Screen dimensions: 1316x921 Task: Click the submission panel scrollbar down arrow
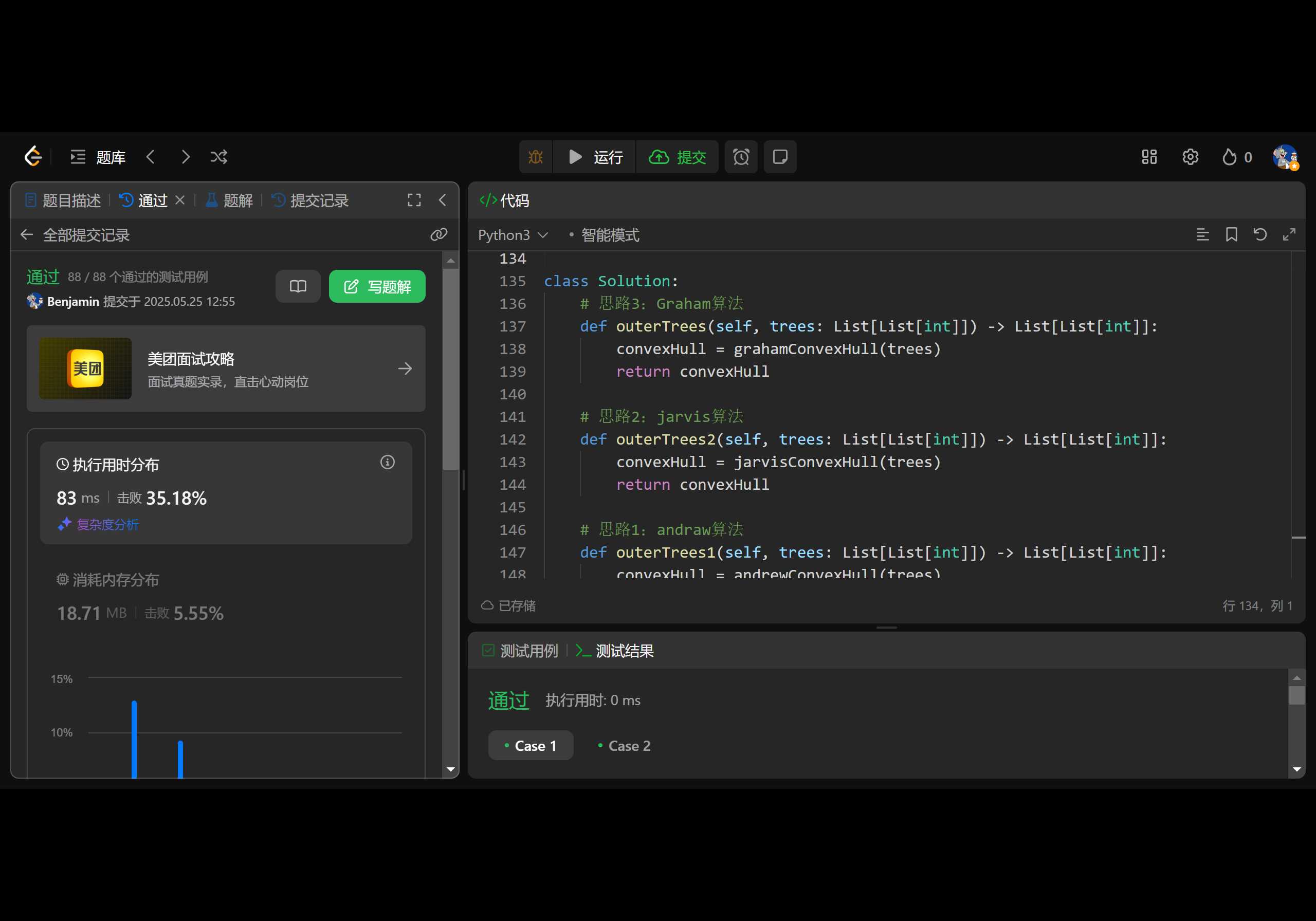[x=450, y=770]
